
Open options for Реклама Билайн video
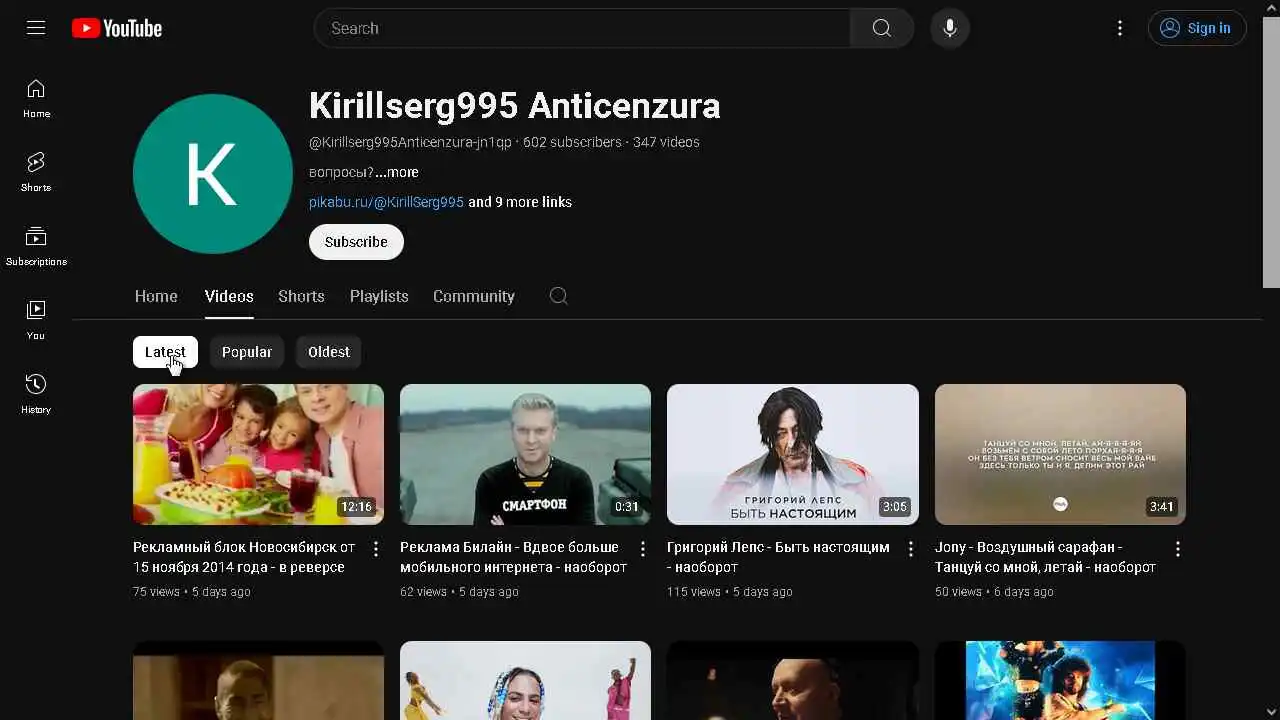pyautogui.click(x=643, y=549)
